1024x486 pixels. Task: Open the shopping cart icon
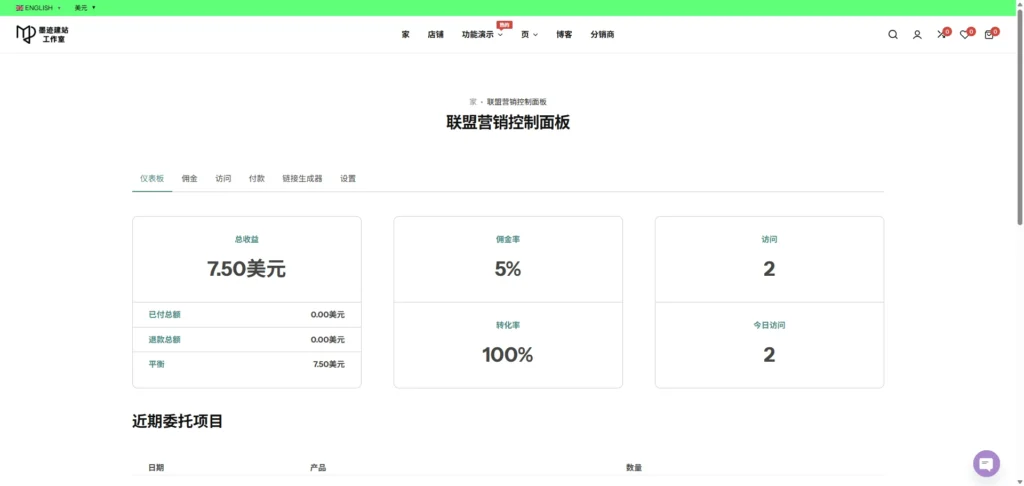click(989, 35)
